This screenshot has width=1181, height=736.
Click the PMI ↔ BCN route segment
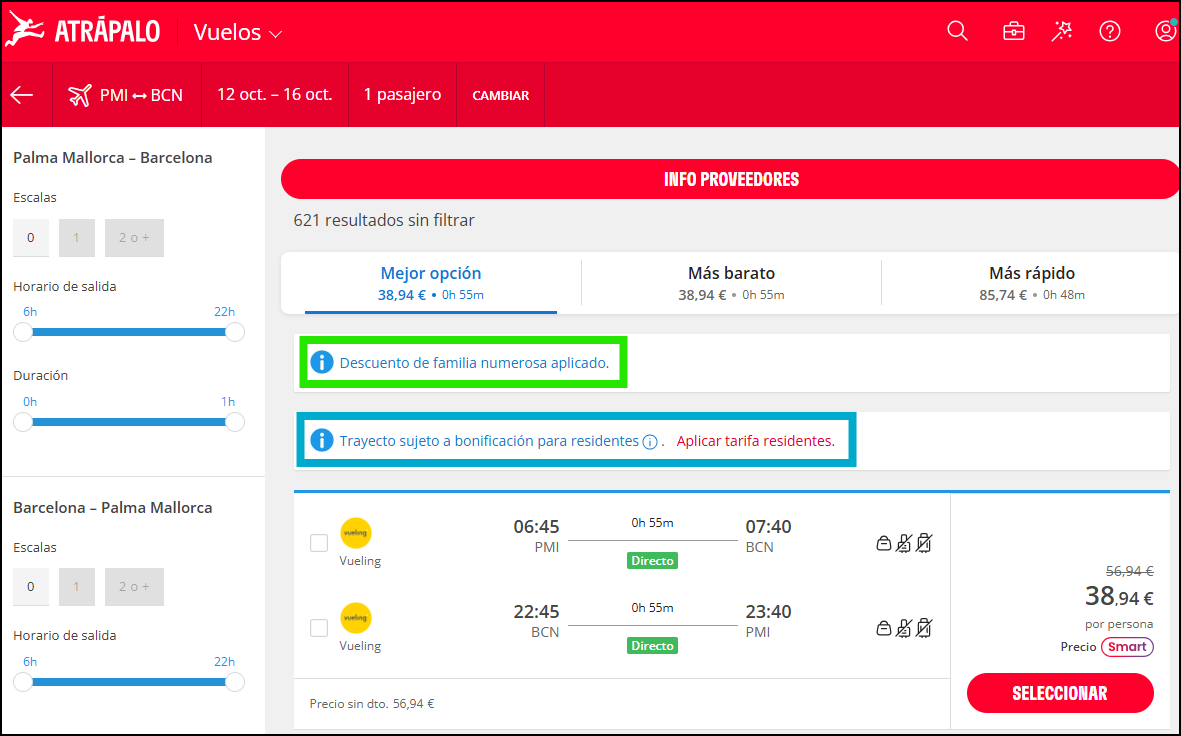pyautogui.click(x=126, y=95)
